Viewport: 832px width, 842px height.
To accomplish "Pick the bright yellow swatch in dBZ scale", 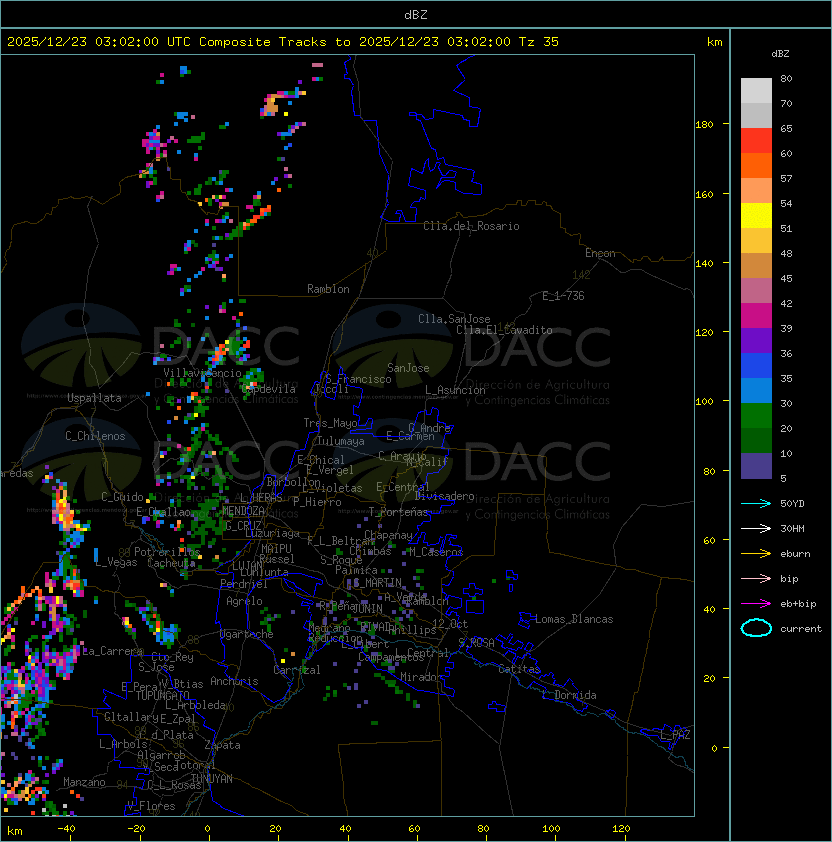I will tap(756, 216).
